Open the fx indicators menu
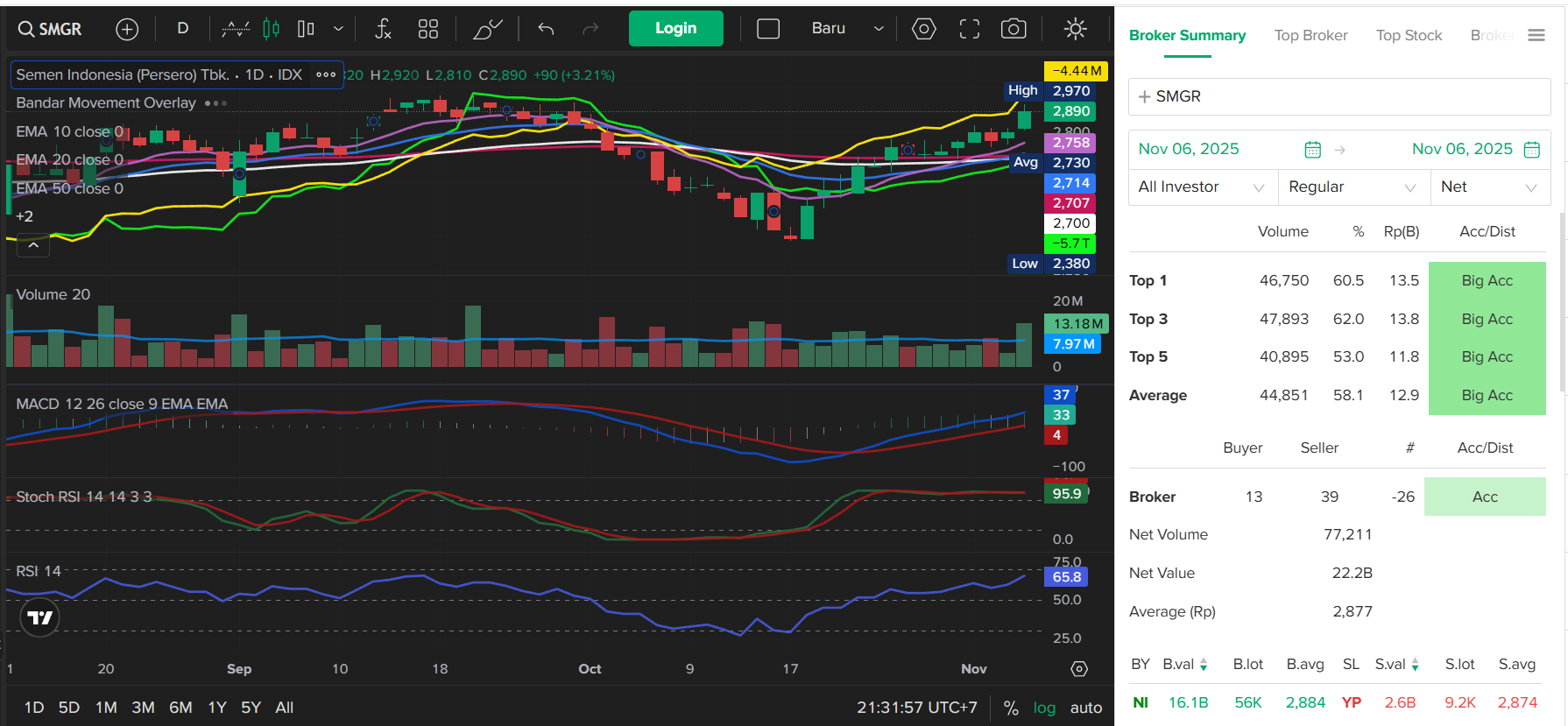1568x726 pixels. point(383,29)
